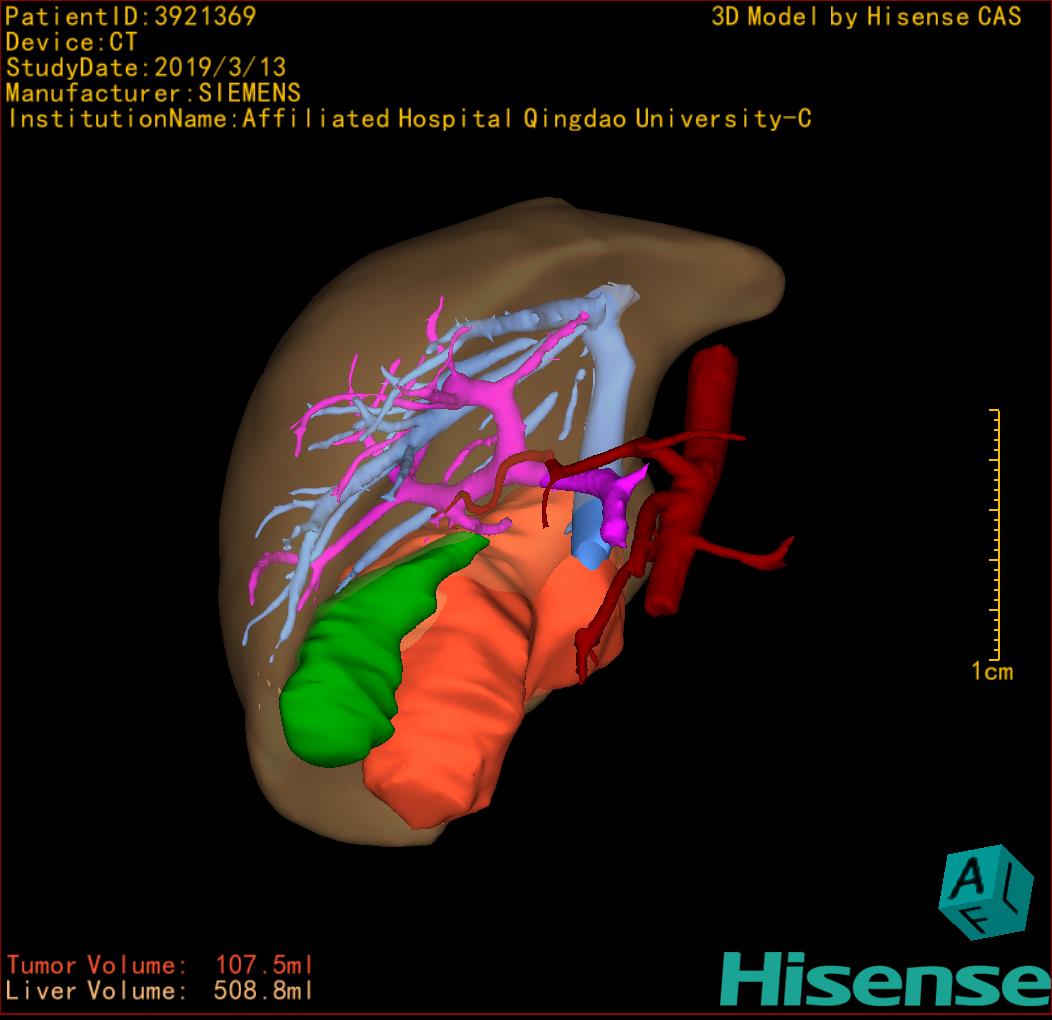Click the InstitutionName Affiliated Hospital Qingdao University text
The height and width of the screenshot is (1020, 1052).
[x=409, y=119]
